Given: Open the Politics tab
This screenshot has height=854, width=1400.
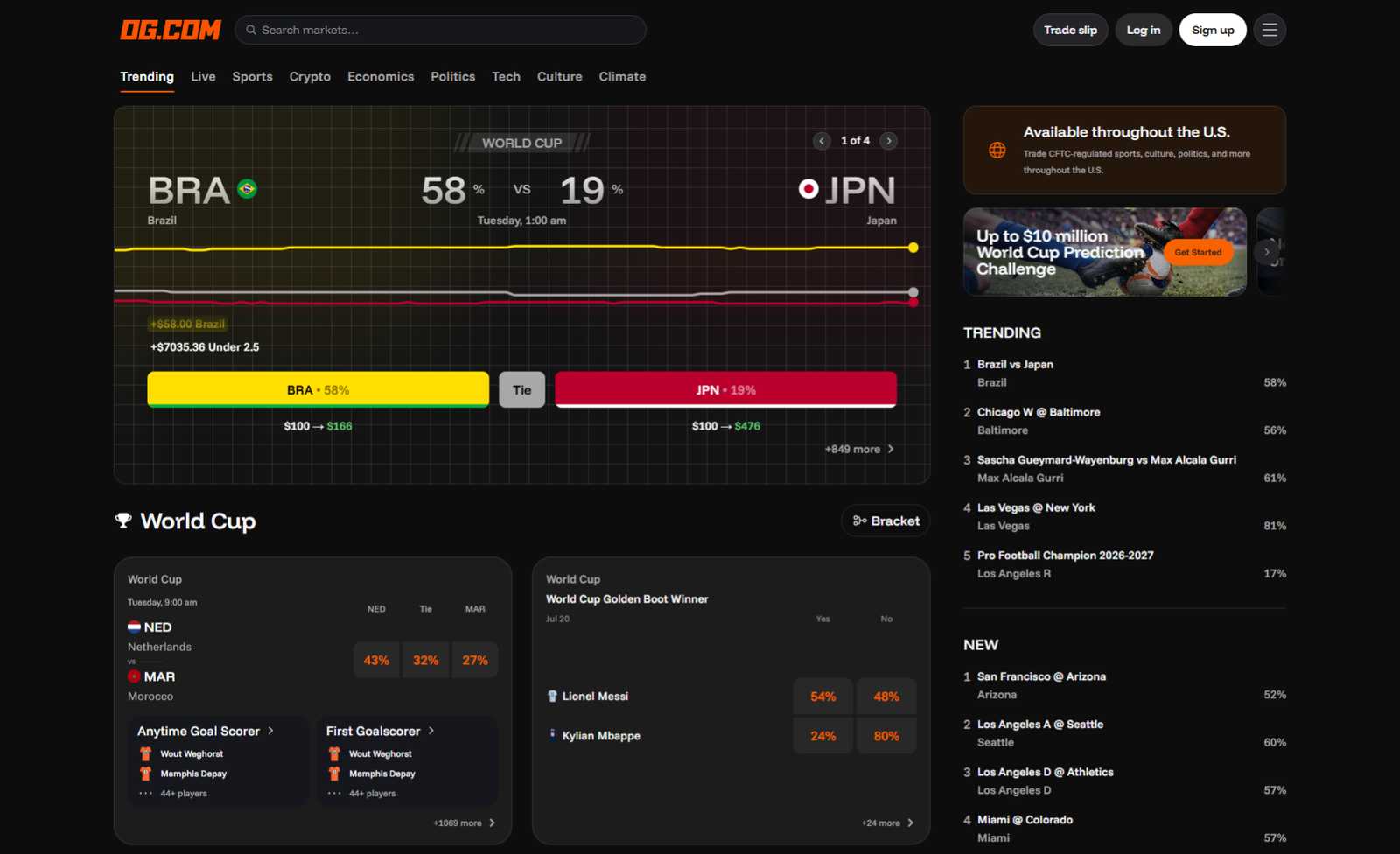Looking at the screenshot, I should point(452,77).
